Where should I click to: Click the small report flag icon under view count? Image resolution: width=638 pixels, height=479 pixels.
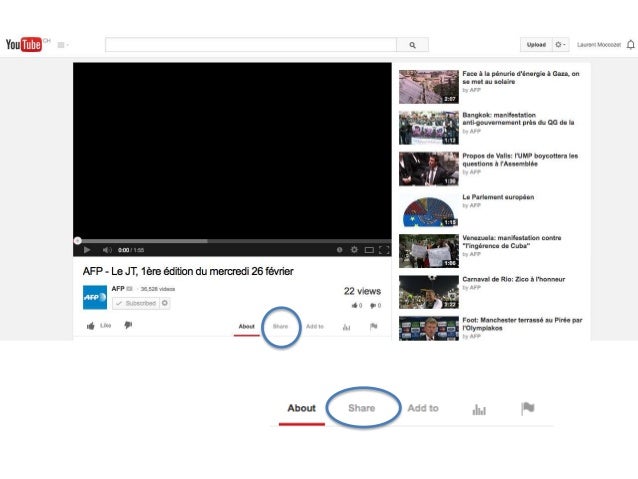(374, 326)
